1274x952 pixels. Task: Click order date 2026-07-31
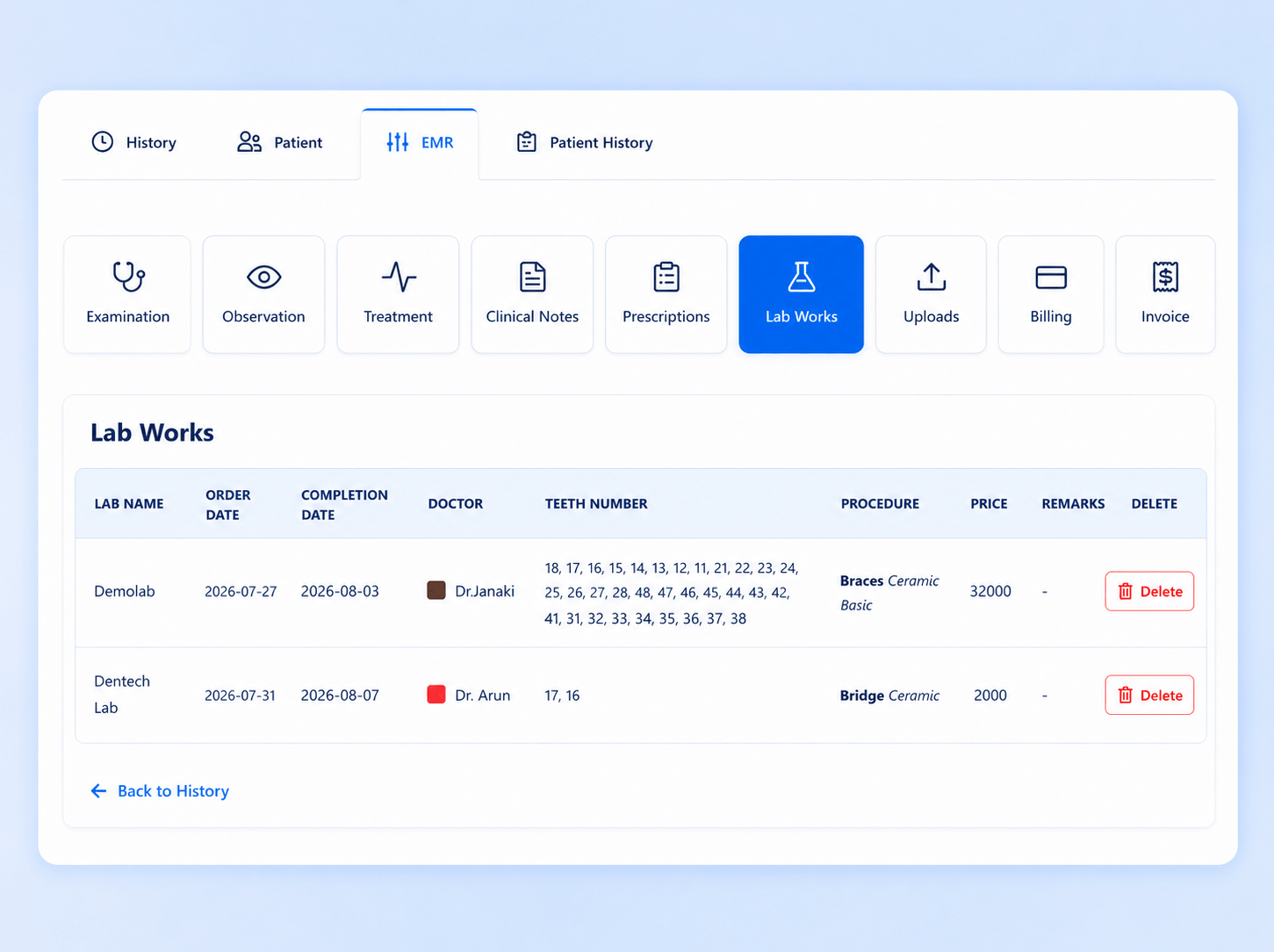[240, 696]
